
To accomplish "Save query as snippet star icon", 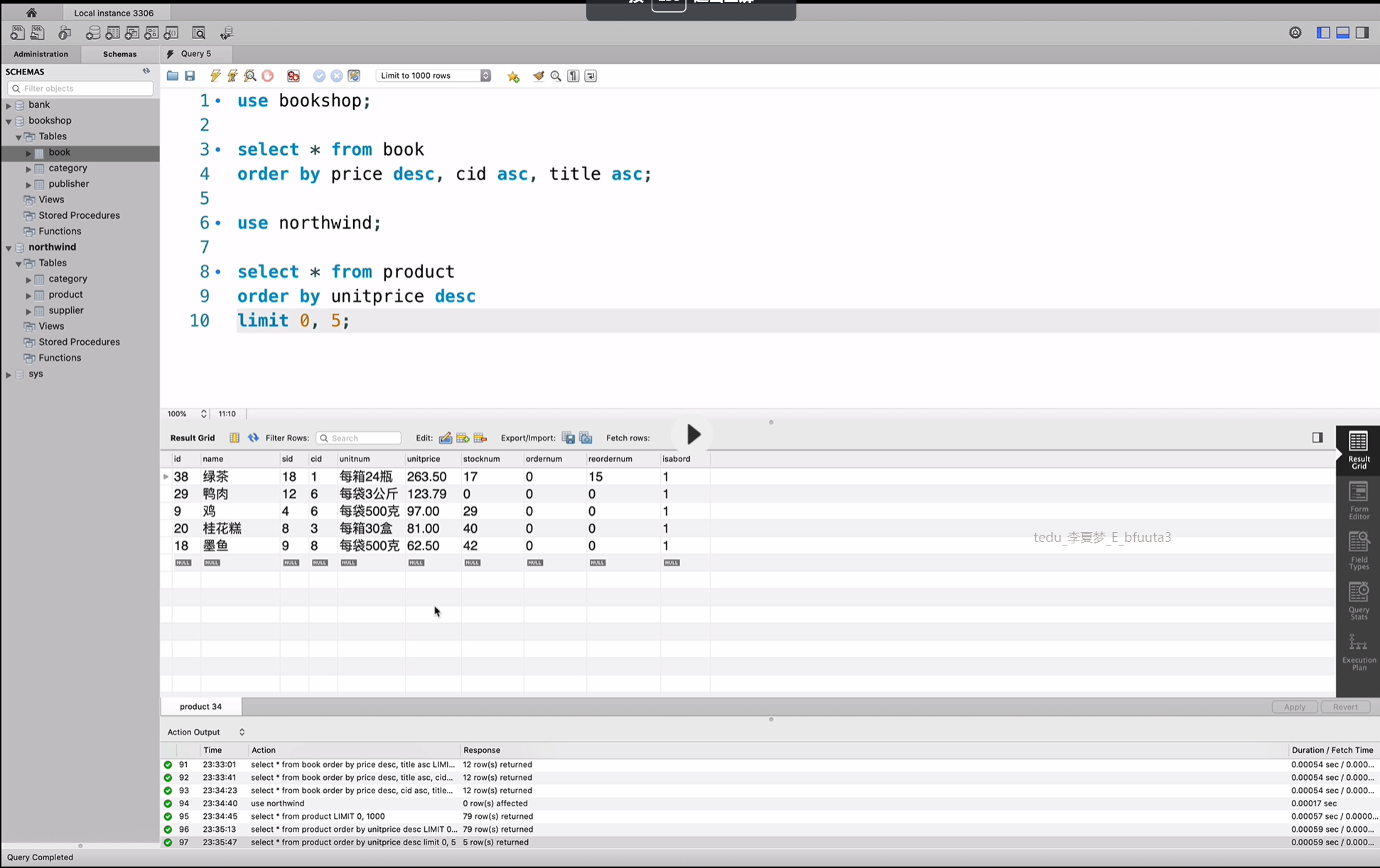I will coord(513,76).
